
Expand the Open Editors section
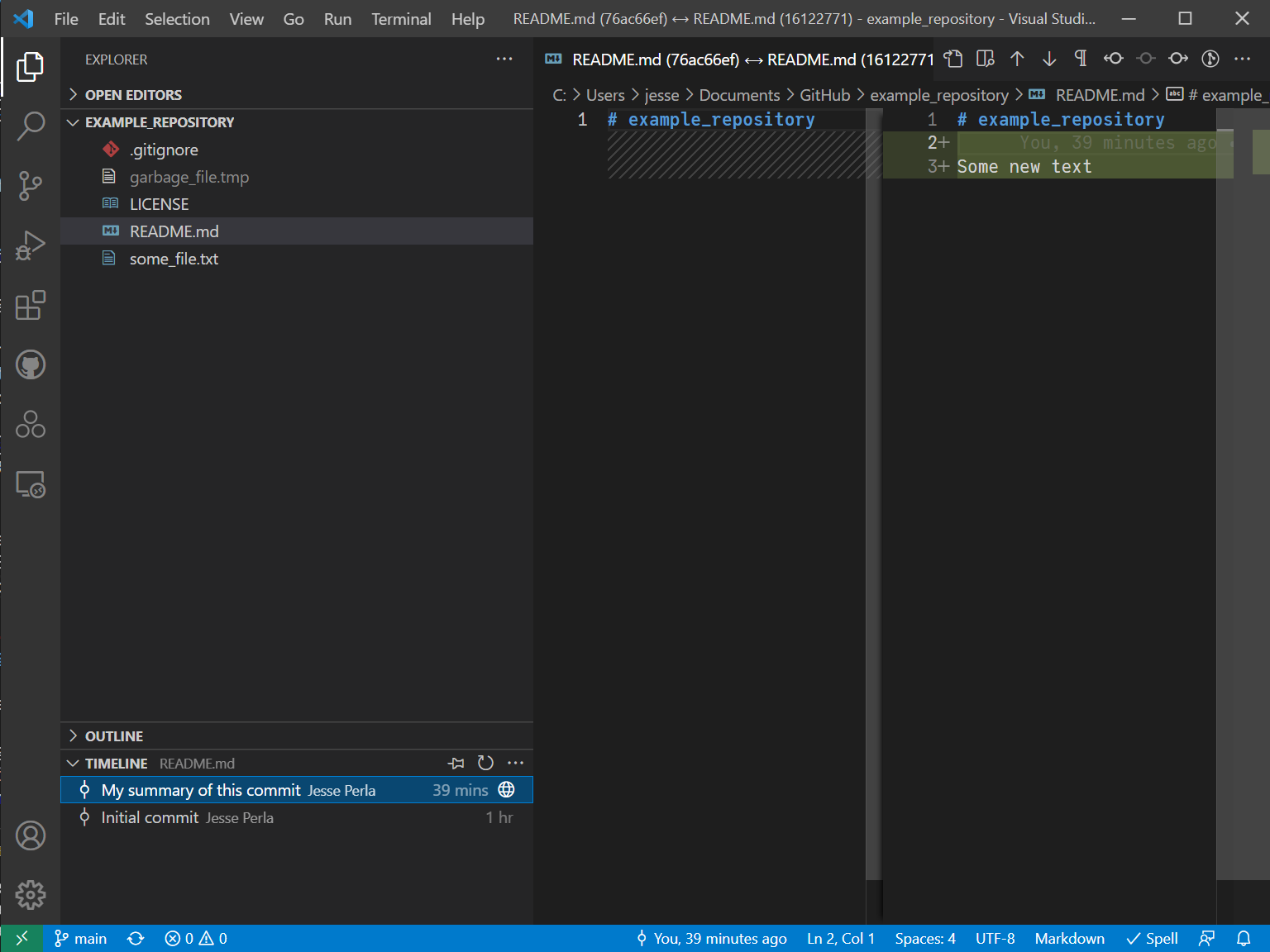coord(133,95)
